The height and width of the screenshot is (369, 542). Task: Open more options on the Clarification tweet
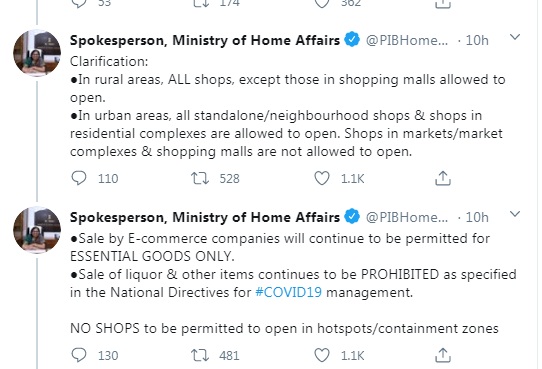515,37
